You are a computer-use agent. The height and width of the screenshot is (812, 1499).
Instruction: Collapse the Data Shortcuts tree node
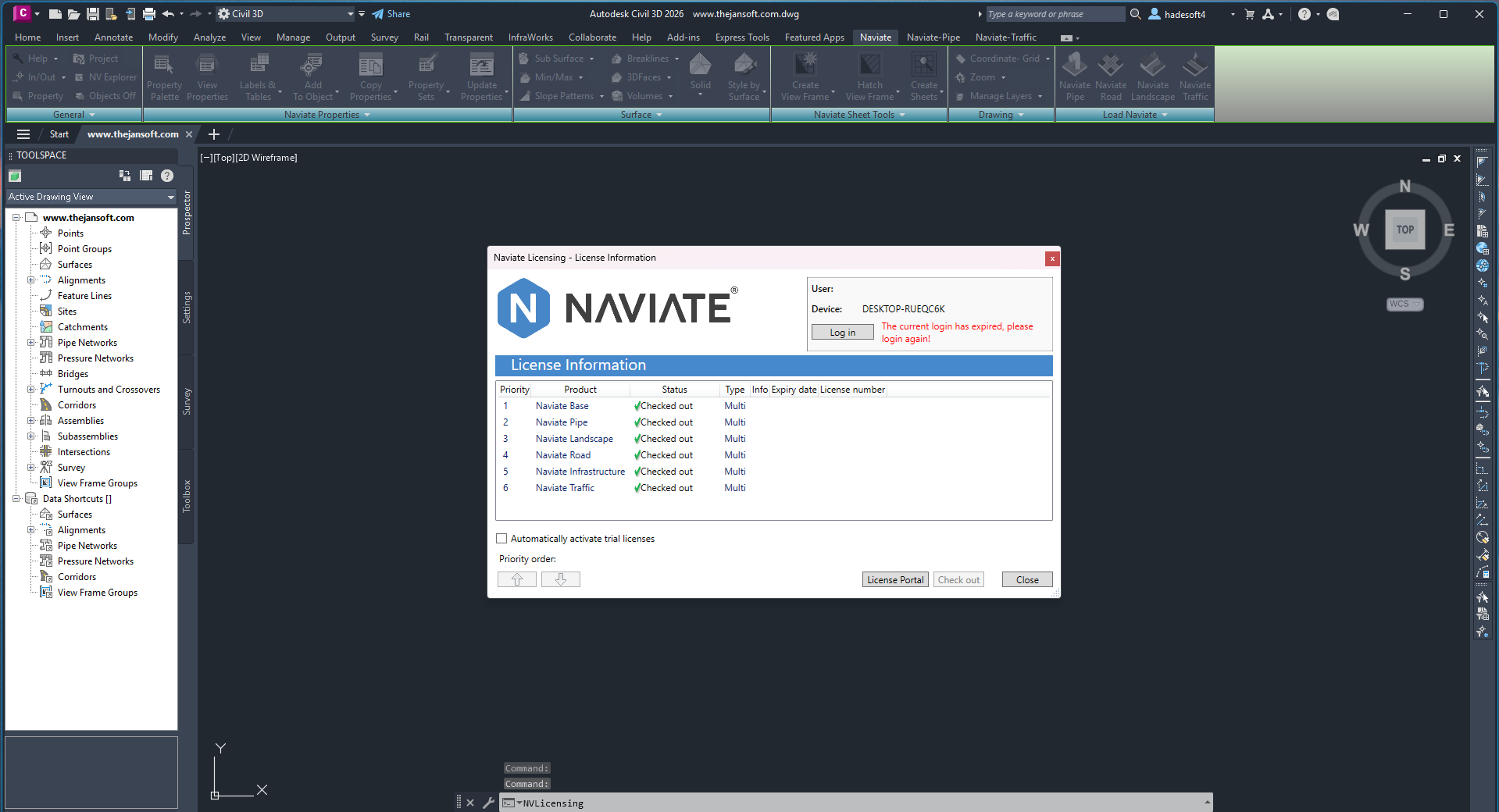[x=16, y=499]
